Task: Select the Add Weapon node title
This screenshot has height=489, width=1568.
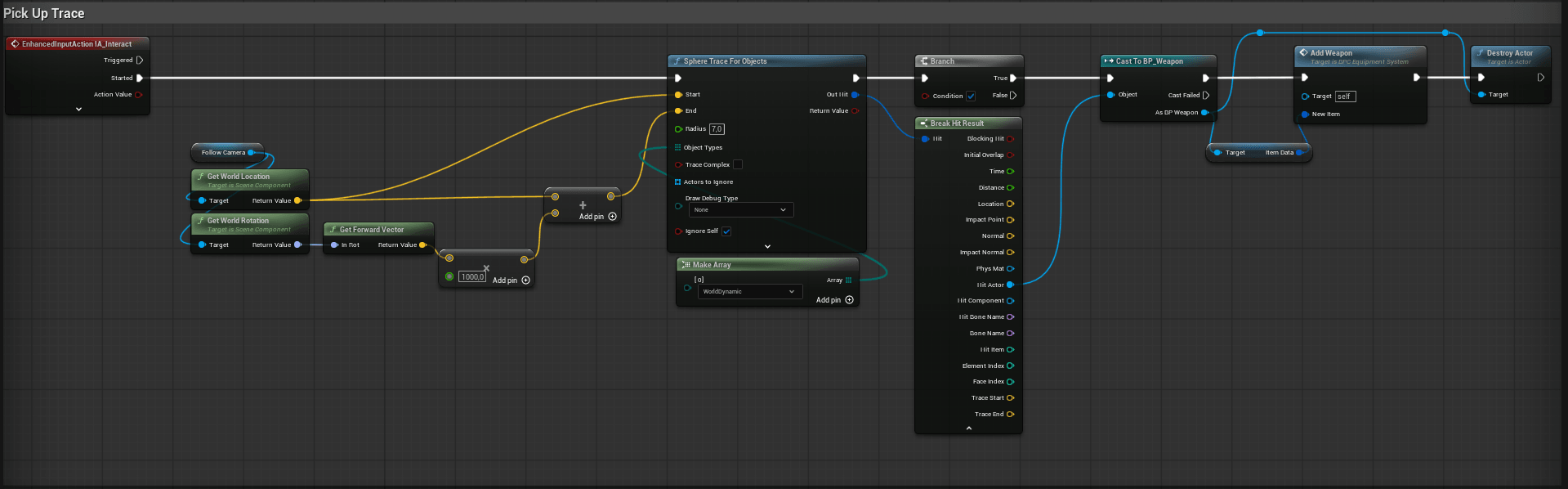Action: point(1331,53)
